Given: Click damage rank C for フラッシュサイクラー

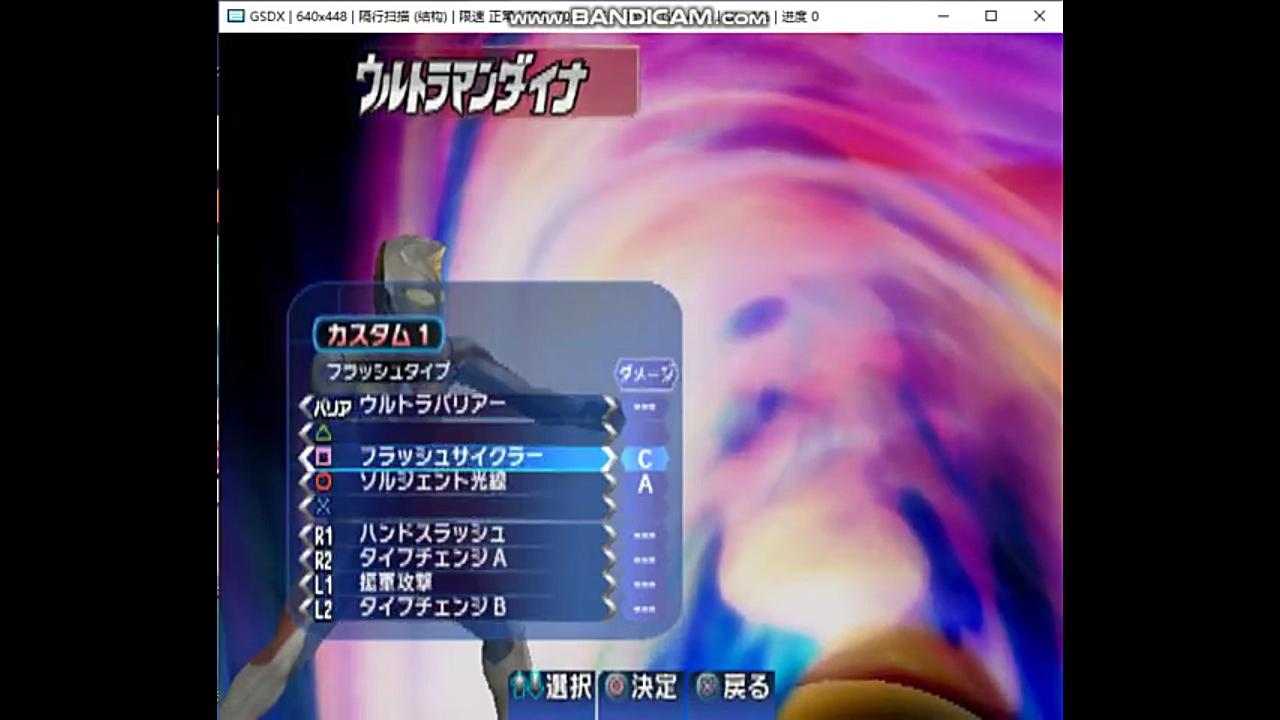Looking at the screenshot, I should [645, 459].
